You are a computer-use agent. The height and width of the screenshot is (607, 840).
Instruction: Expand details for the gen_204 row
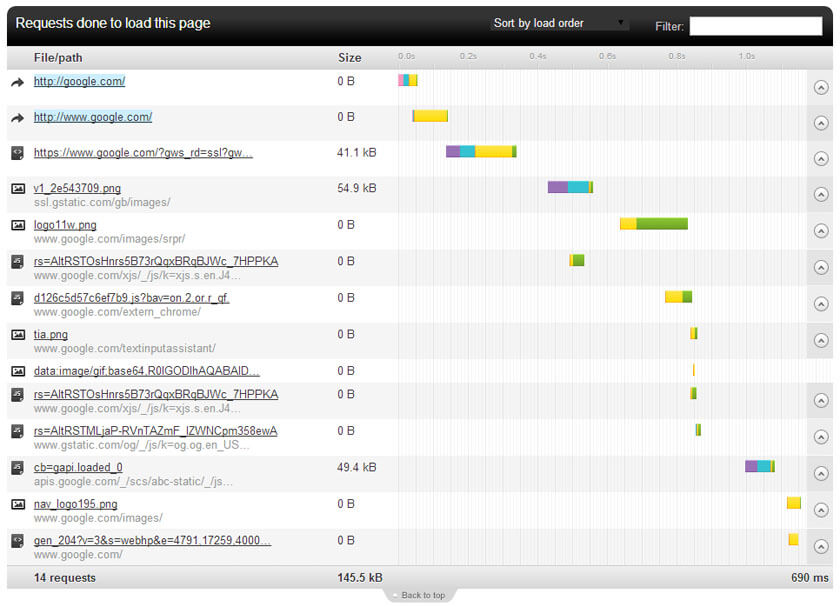point(821,546)
